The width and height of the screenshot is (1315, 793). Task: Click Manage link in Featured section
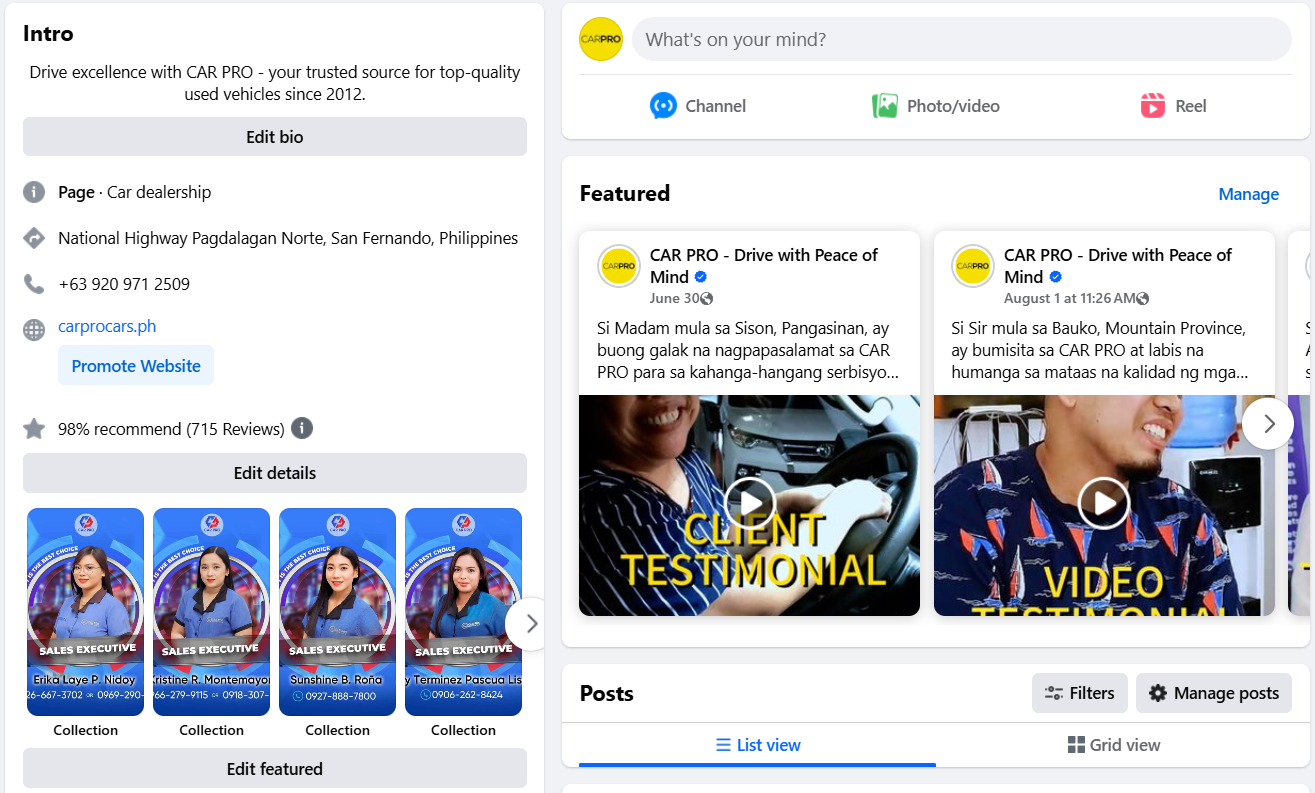point(1248,194)
